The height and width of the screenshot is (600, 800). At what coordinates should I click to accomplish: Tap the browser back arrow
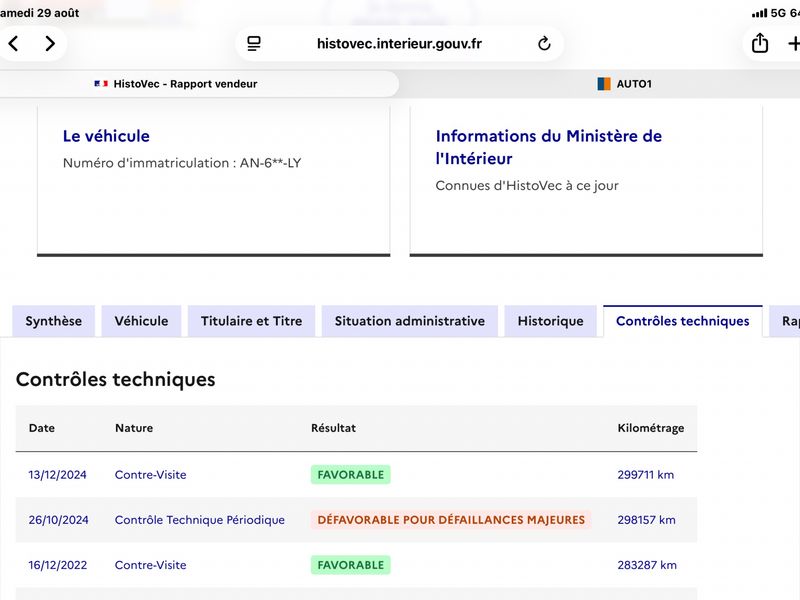pos(14,43)
